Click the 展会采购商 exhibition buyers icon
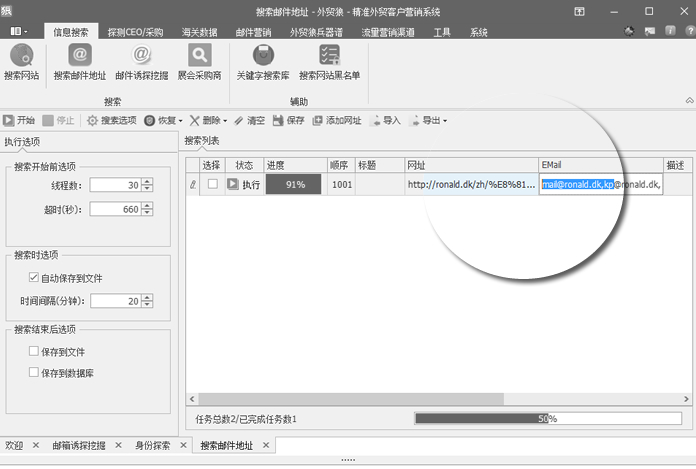The height and width of the screenshot is (469, 696). coord(199,62)
